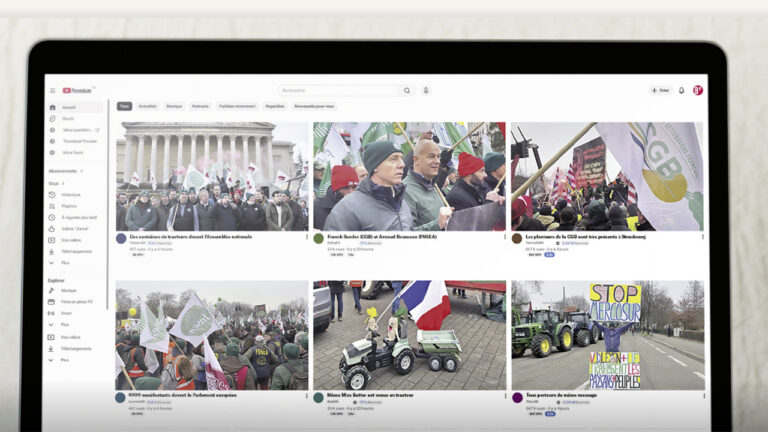Open the account avatar menu
768x432 pixels.
[697, 90]
